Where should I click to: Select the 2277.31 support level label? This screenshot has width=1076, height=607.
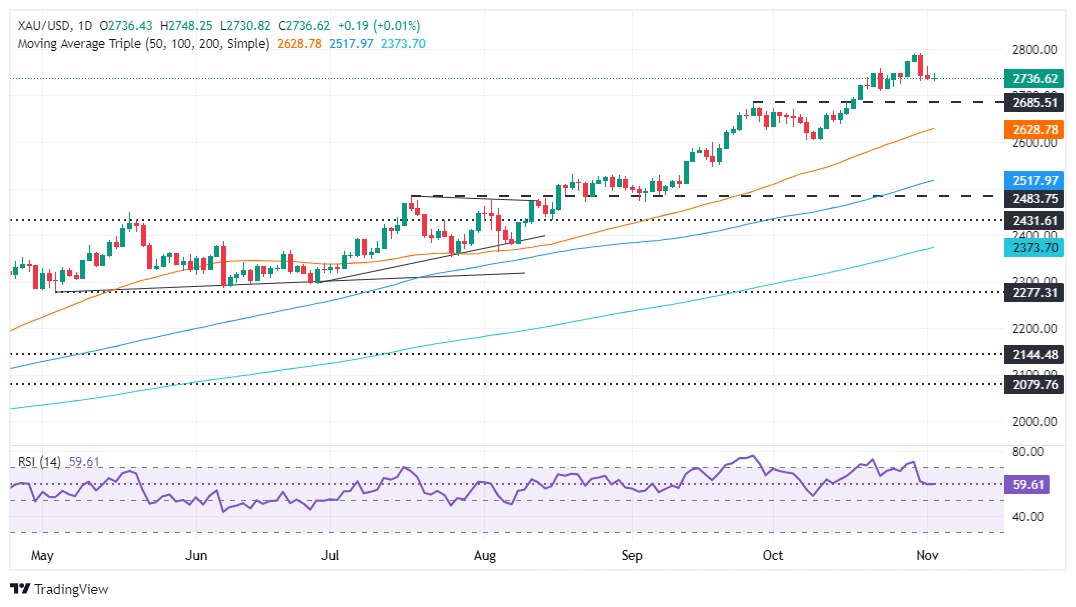point(1035,292)
